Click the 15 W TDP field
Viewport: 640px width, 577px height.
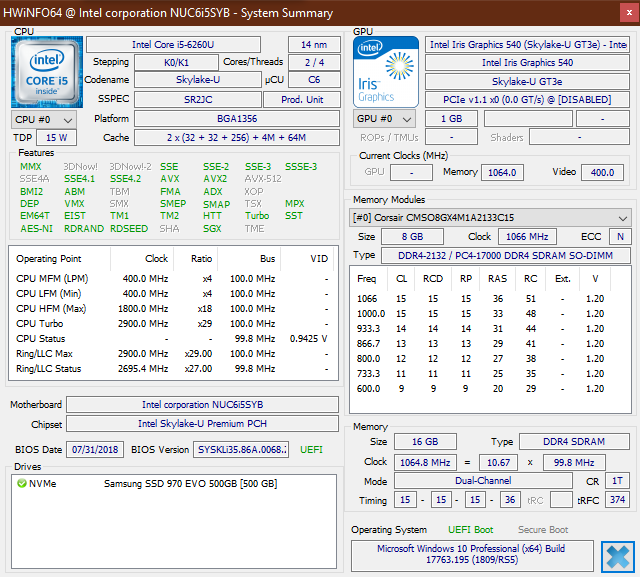click(56, 138)
